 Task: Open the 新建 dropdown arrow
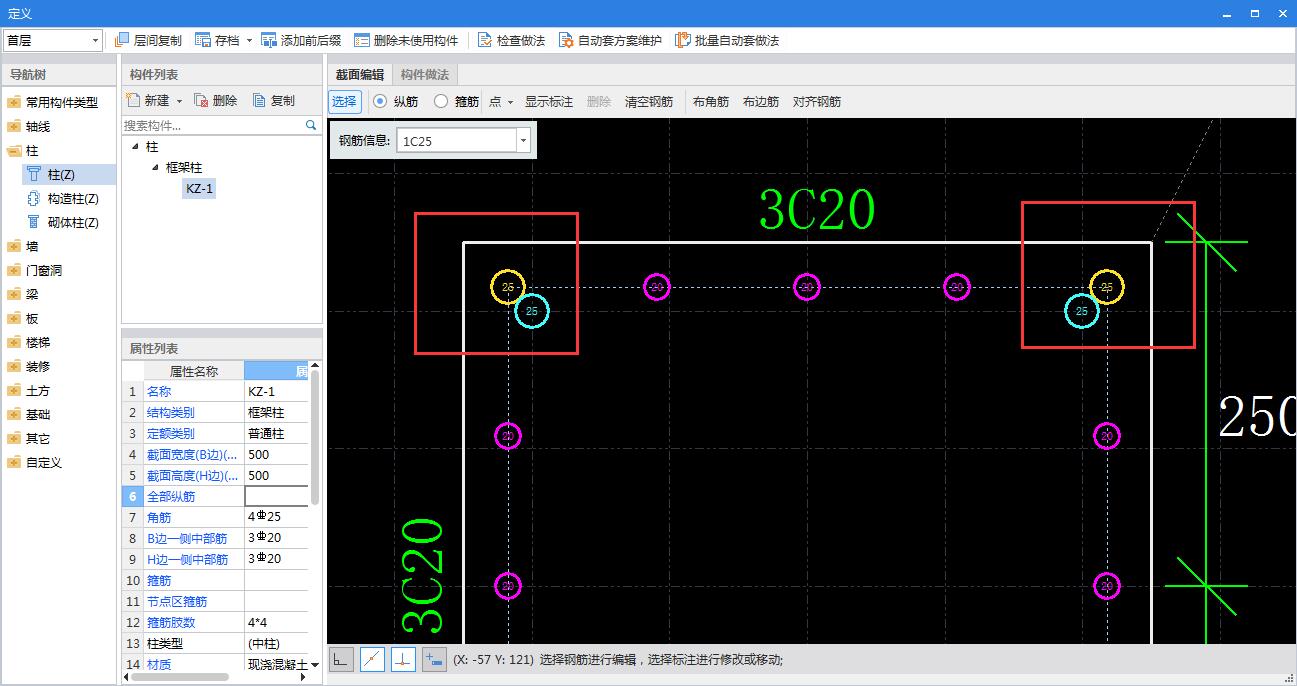[179, 101]
